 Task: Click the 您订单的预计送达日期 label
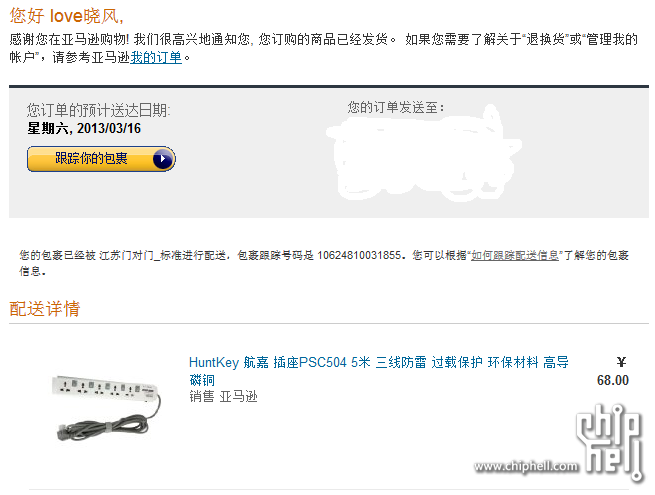tap(99, 110)
